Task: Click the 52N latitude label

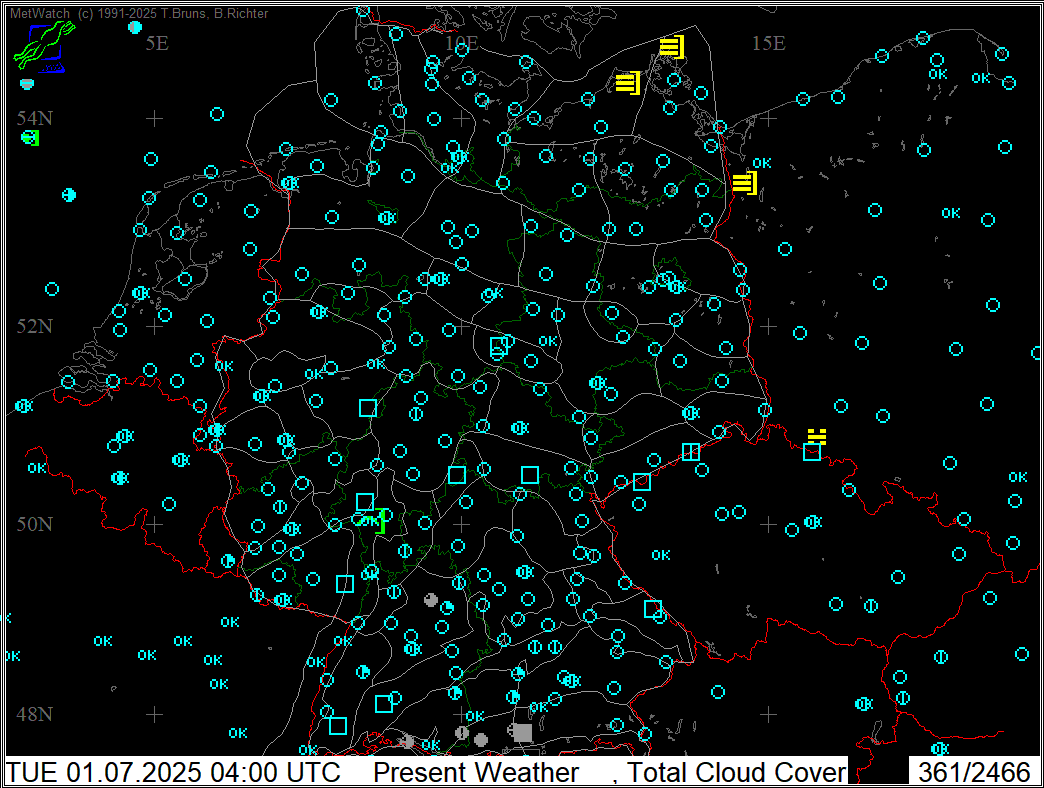Action: pos(35,326)
